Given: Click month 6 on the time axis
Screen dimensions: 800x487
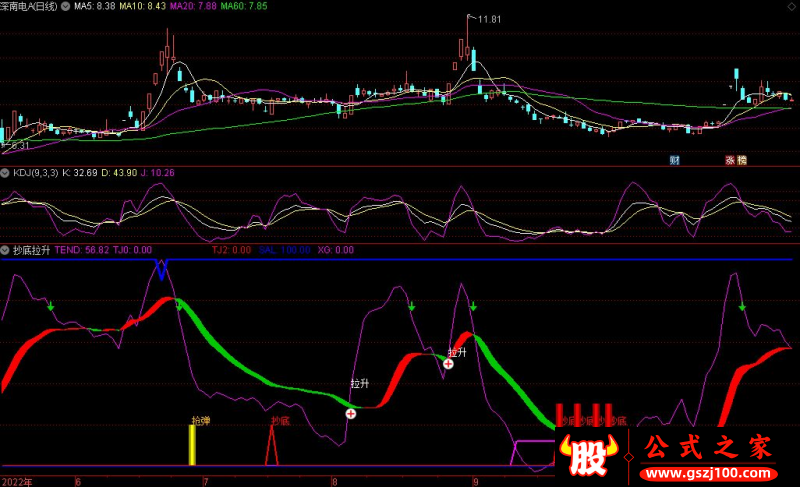Looking at the screenshot, I should tap(78, 482).
